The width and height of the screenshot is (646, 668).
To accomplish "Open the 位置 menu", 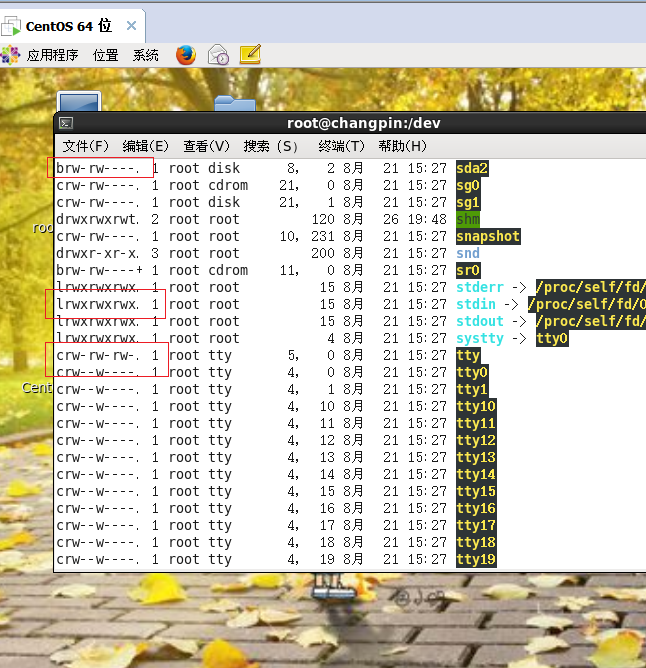I will (x=105, y=55).
